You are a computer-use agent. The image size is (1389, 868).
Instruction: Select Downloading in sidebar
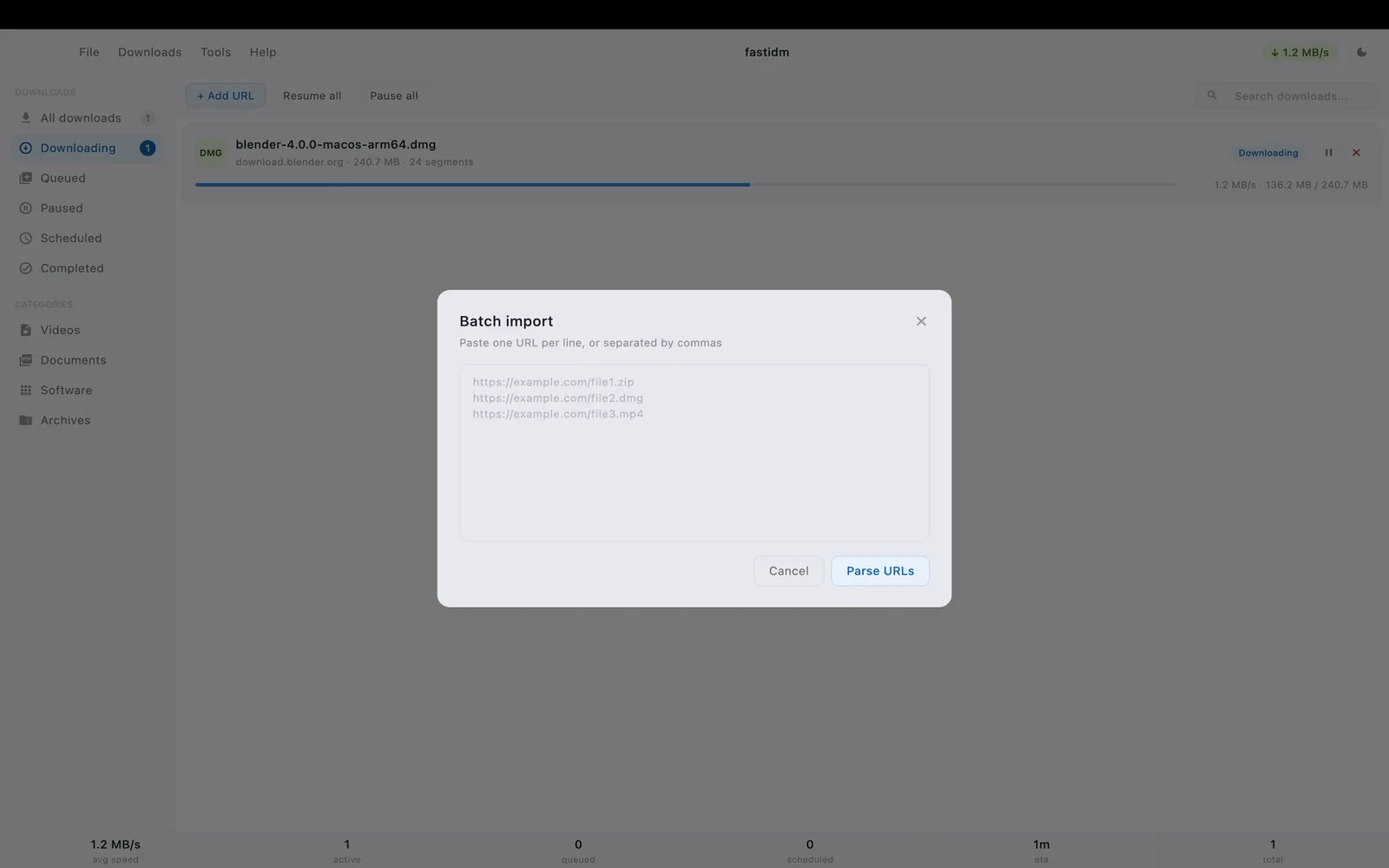tap(87, 148)
